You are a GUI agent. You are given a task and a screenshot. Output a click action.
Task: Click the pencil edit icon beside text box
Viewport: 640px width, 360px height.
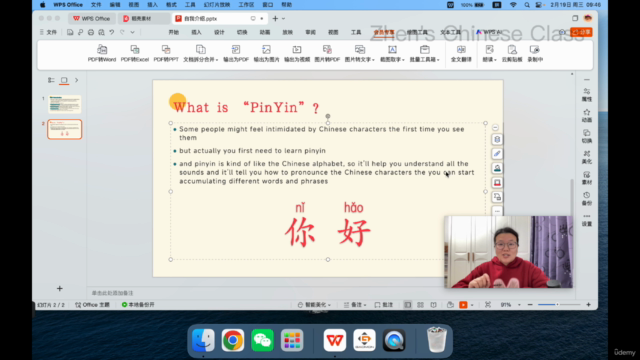tap(497, 154)
